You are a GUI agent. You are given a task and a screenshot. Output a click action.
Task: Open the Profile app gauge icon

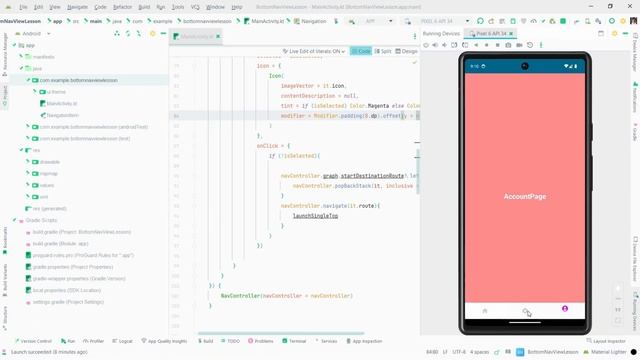pos(533,21)
